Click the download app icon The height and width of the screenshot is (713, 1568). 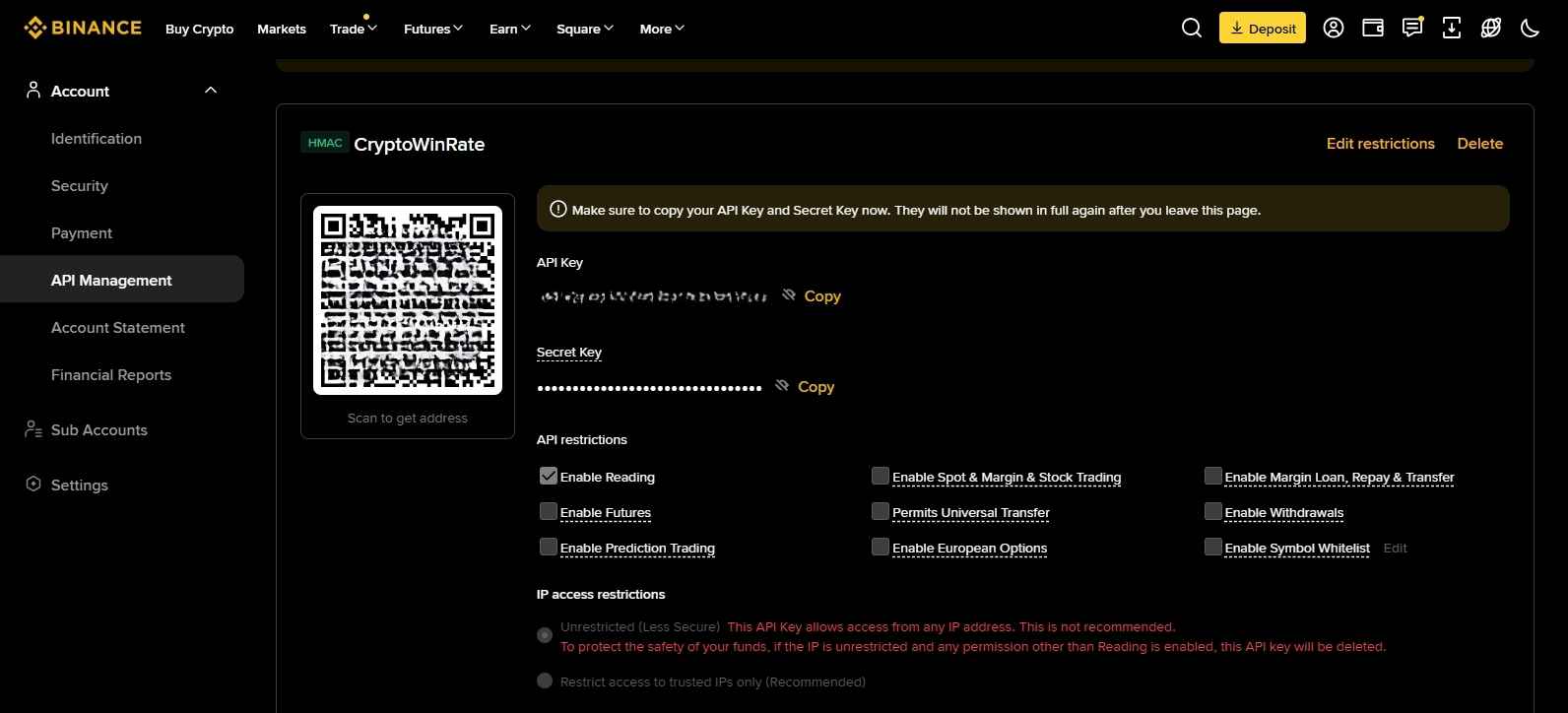[x=1452, y=28]
